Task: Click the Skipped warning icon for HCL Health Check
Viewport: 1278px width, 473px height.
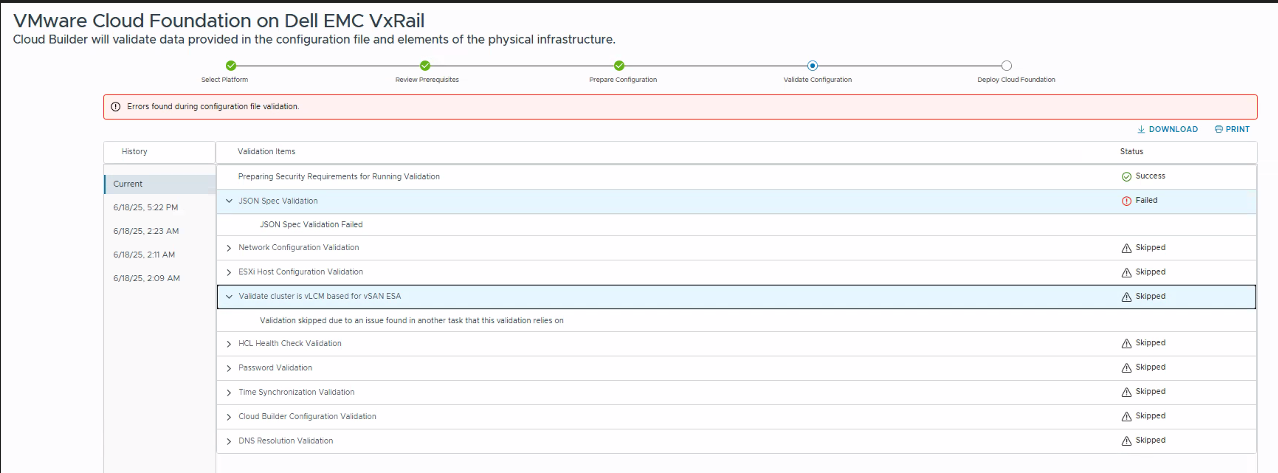Action: pyautogui.click(x=1127, y=343)
